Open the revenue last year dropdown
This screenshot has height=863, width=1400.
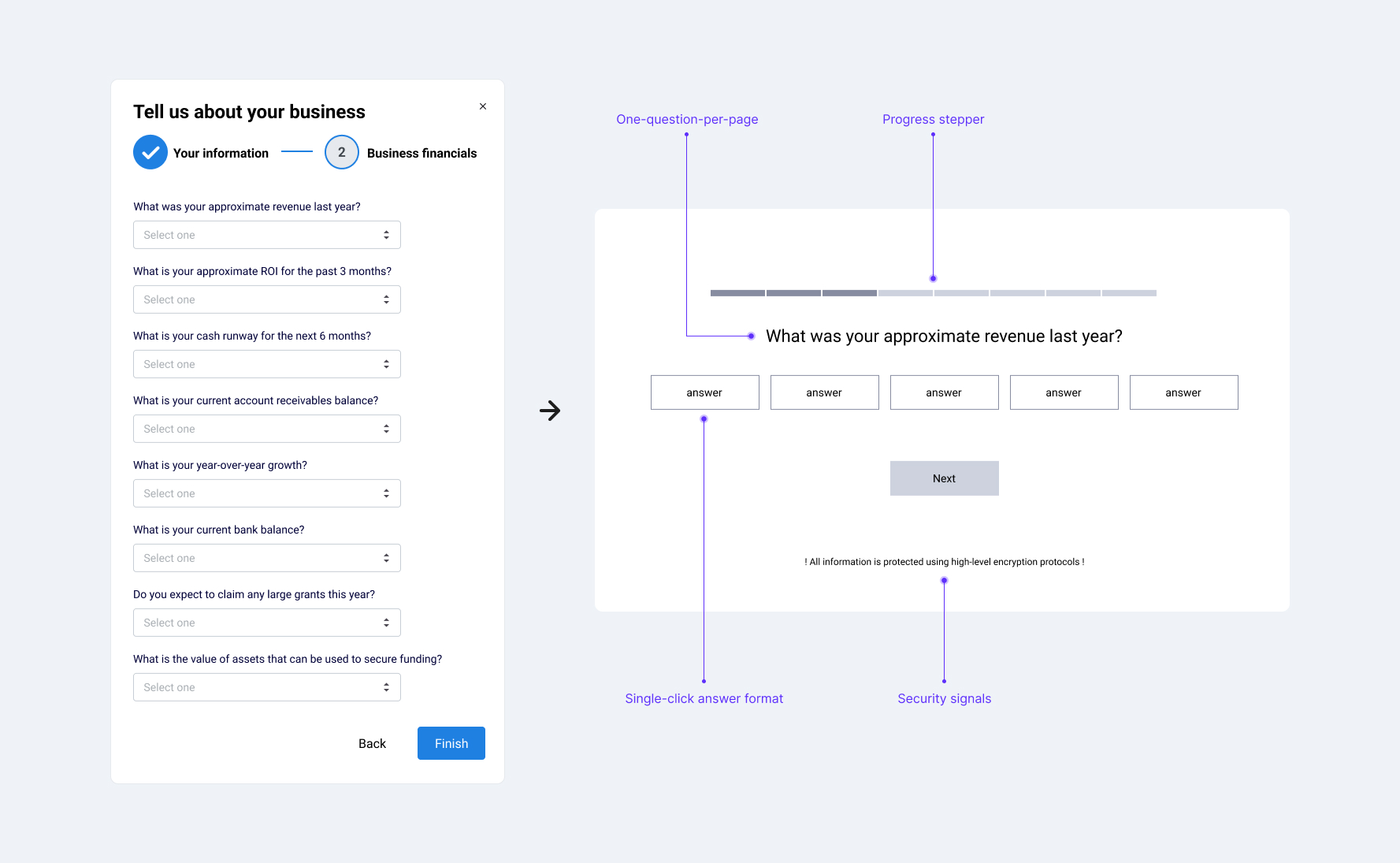tap(266, 235)
